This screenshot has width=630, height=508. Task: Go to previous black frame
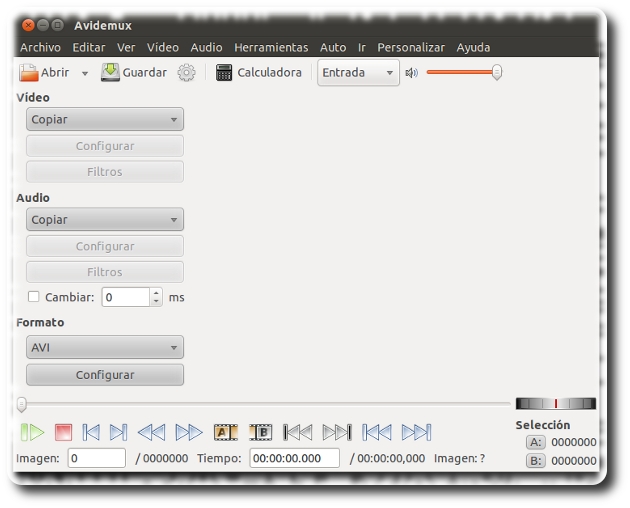click(x=298, y=432)
